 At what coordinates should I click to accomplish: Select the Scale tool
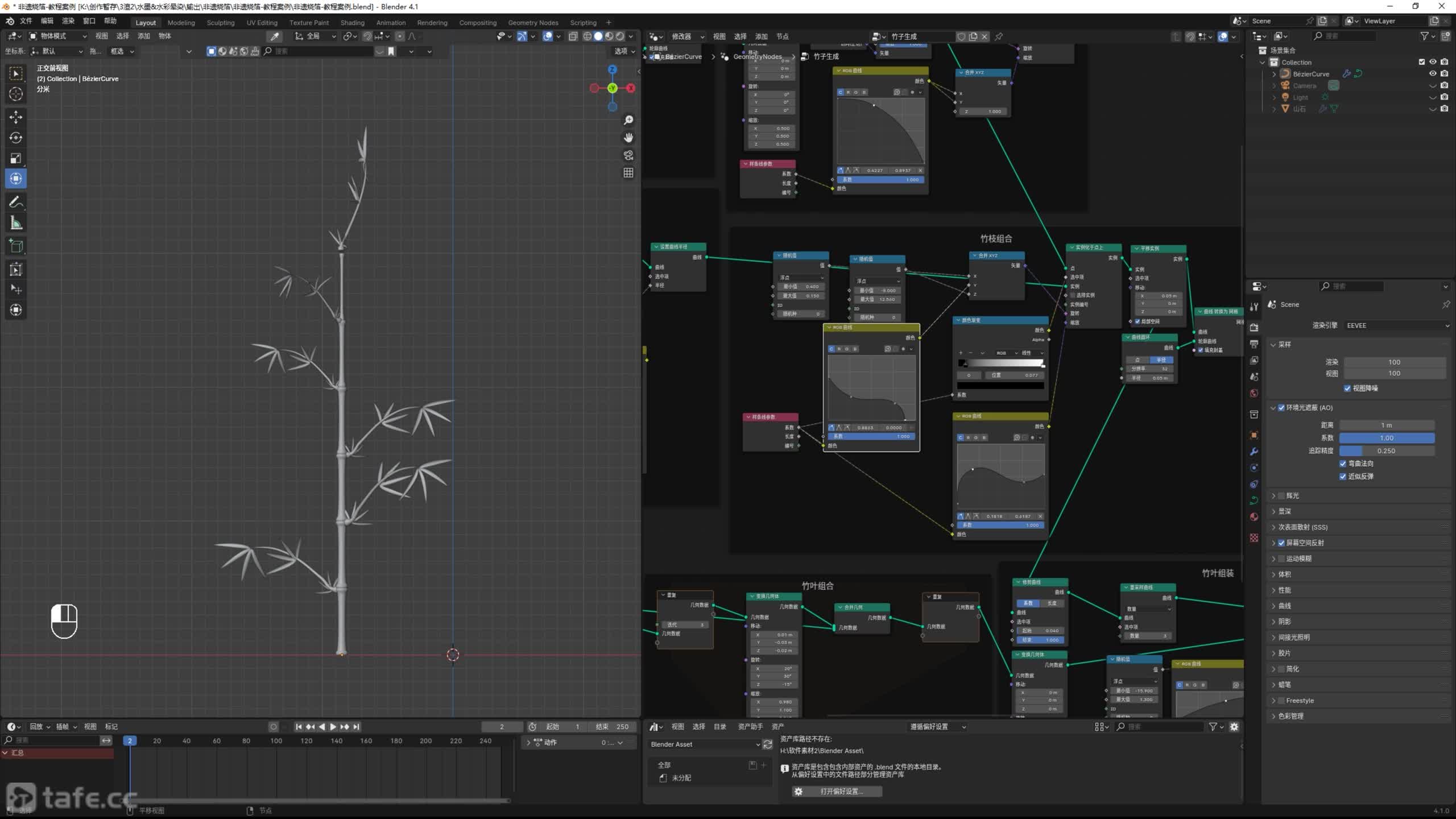click(x=16, y=158)
